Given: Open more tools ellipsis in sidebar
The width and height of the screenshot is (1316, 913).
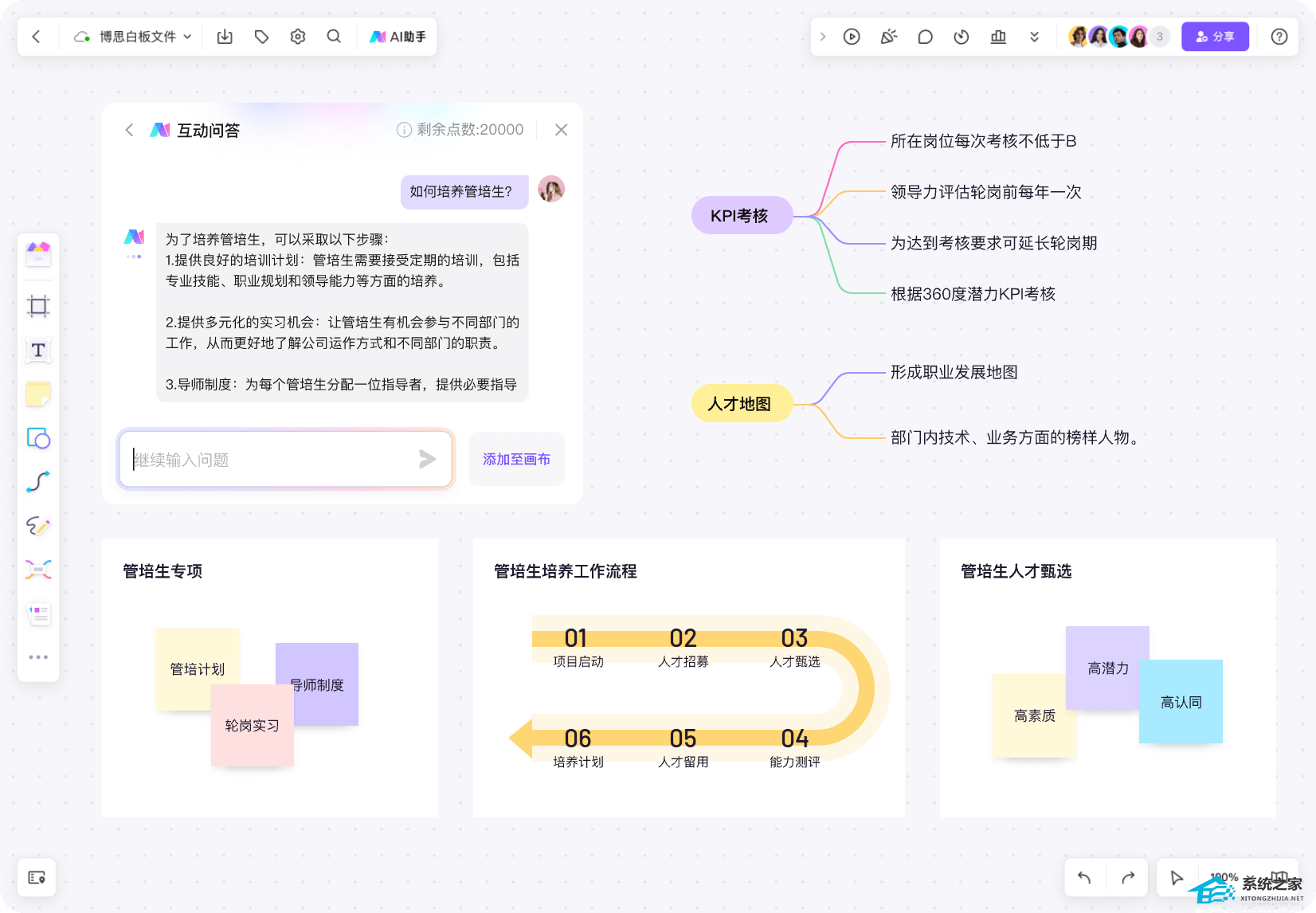Looking at the screenshot, I should (38, 657).
